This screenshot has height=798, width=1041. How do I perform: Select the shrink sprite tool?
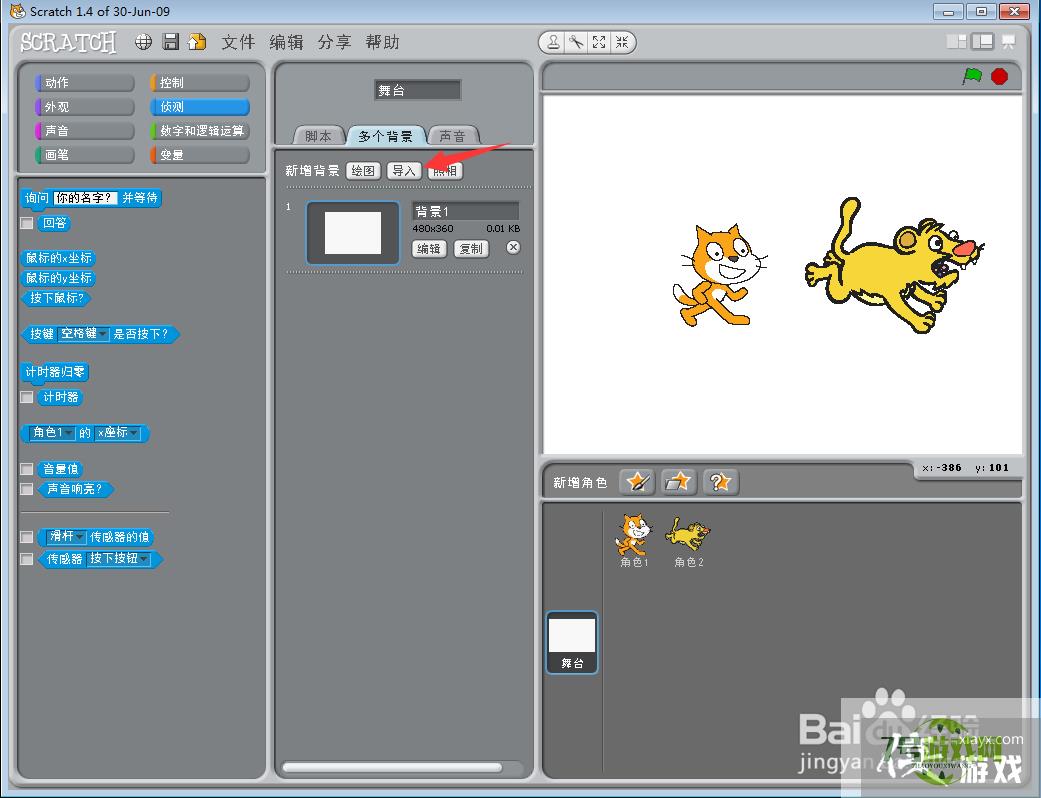[622, 42]
